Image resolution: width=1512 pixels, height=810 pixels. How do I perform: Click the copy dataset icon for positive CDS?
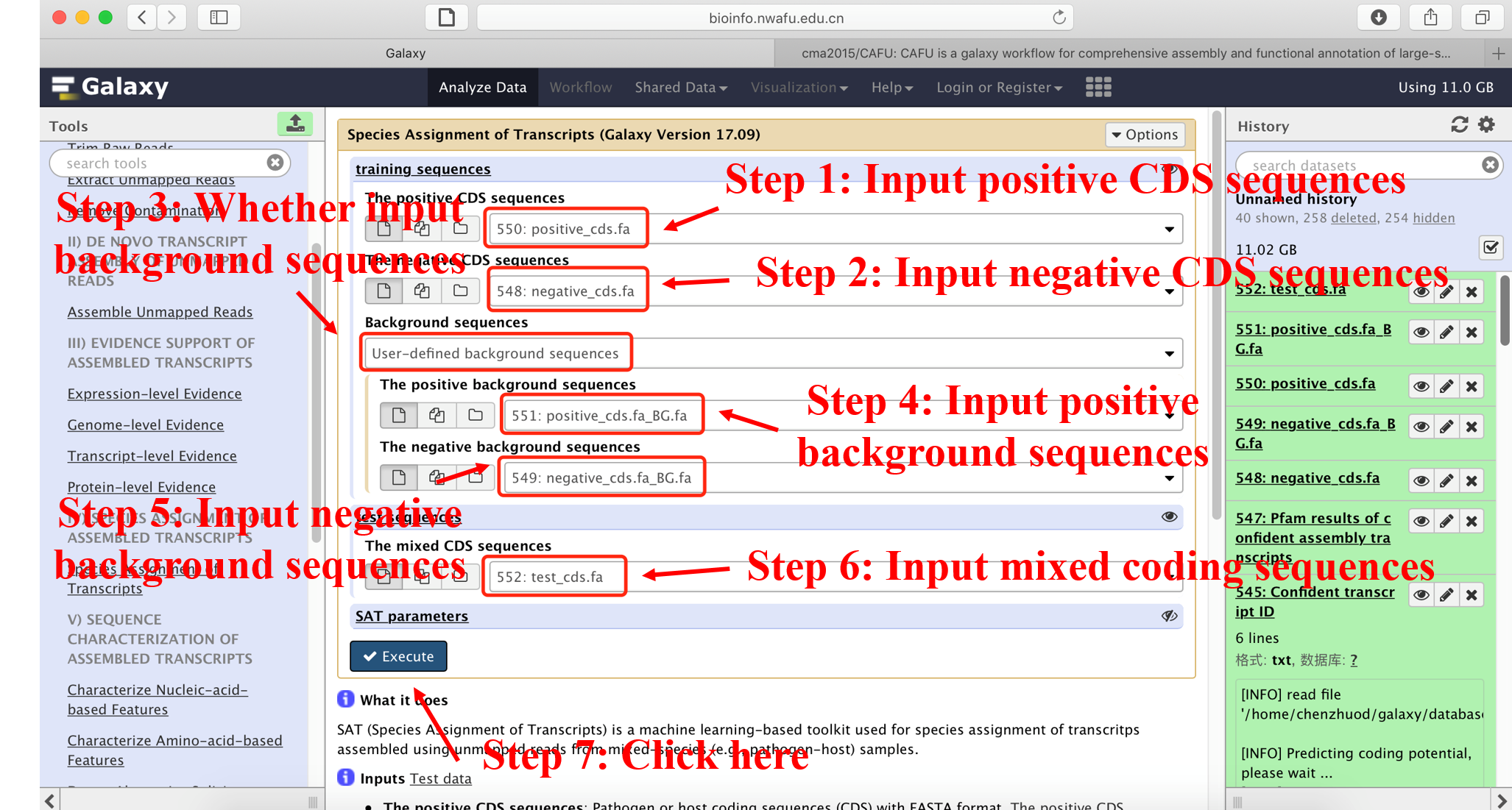421,228
